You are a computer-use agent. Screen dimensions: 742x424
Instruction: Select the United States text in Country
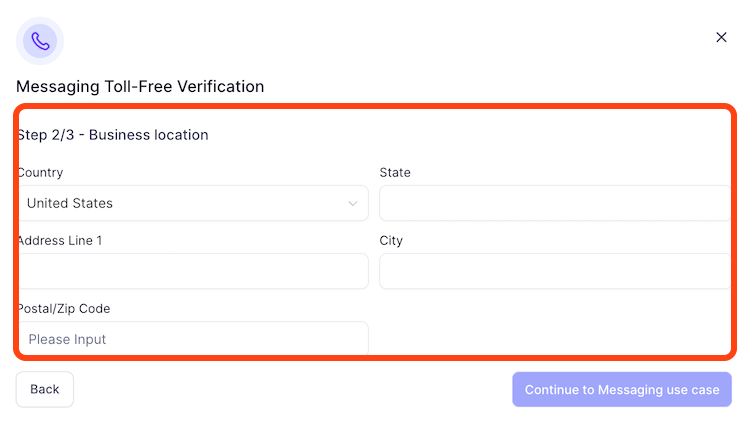pyautogui.click(x=70, y=203)
